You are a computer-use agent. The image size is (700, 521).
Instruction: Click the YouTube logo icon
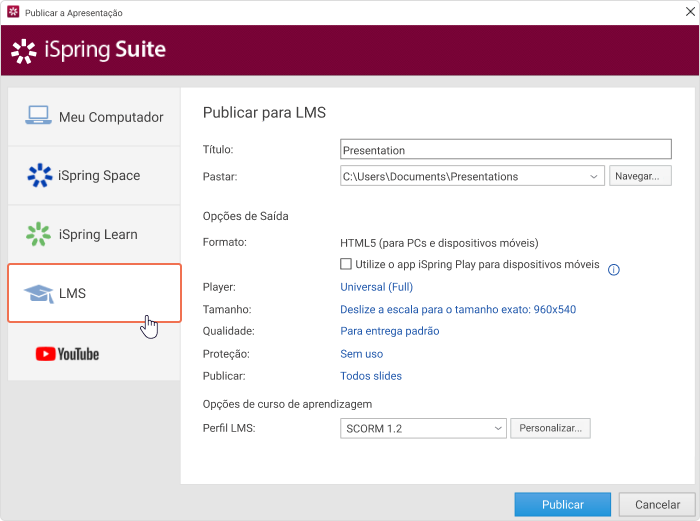67,354
